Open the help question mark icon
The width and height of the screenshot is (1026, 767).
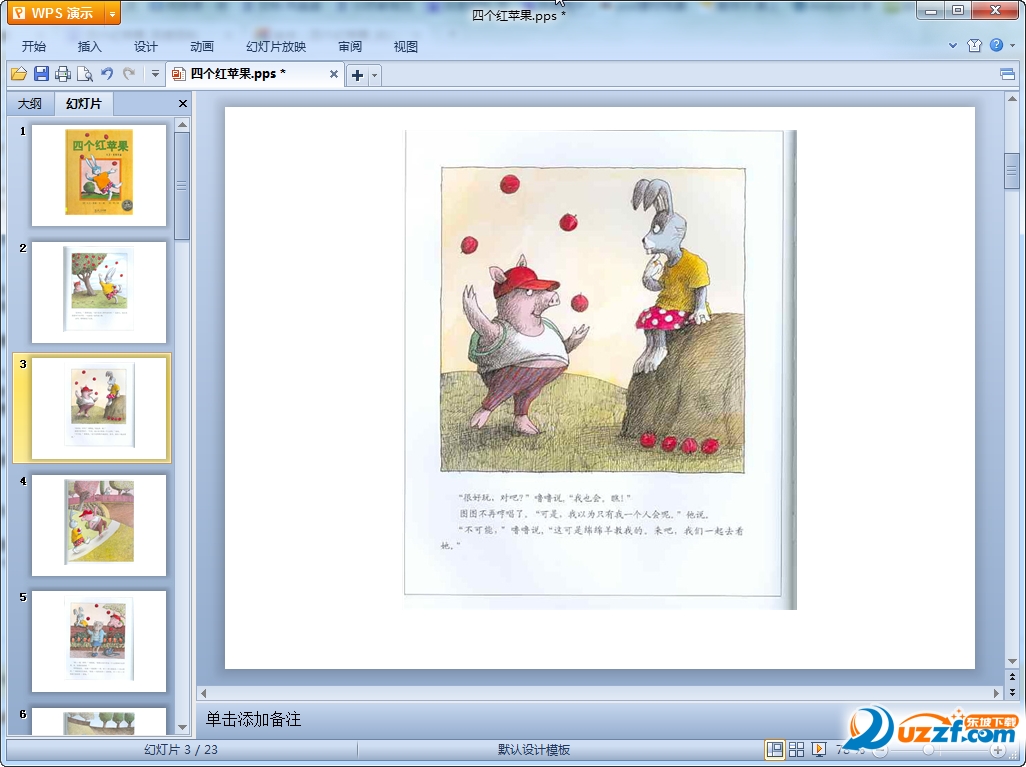point(997,45)
